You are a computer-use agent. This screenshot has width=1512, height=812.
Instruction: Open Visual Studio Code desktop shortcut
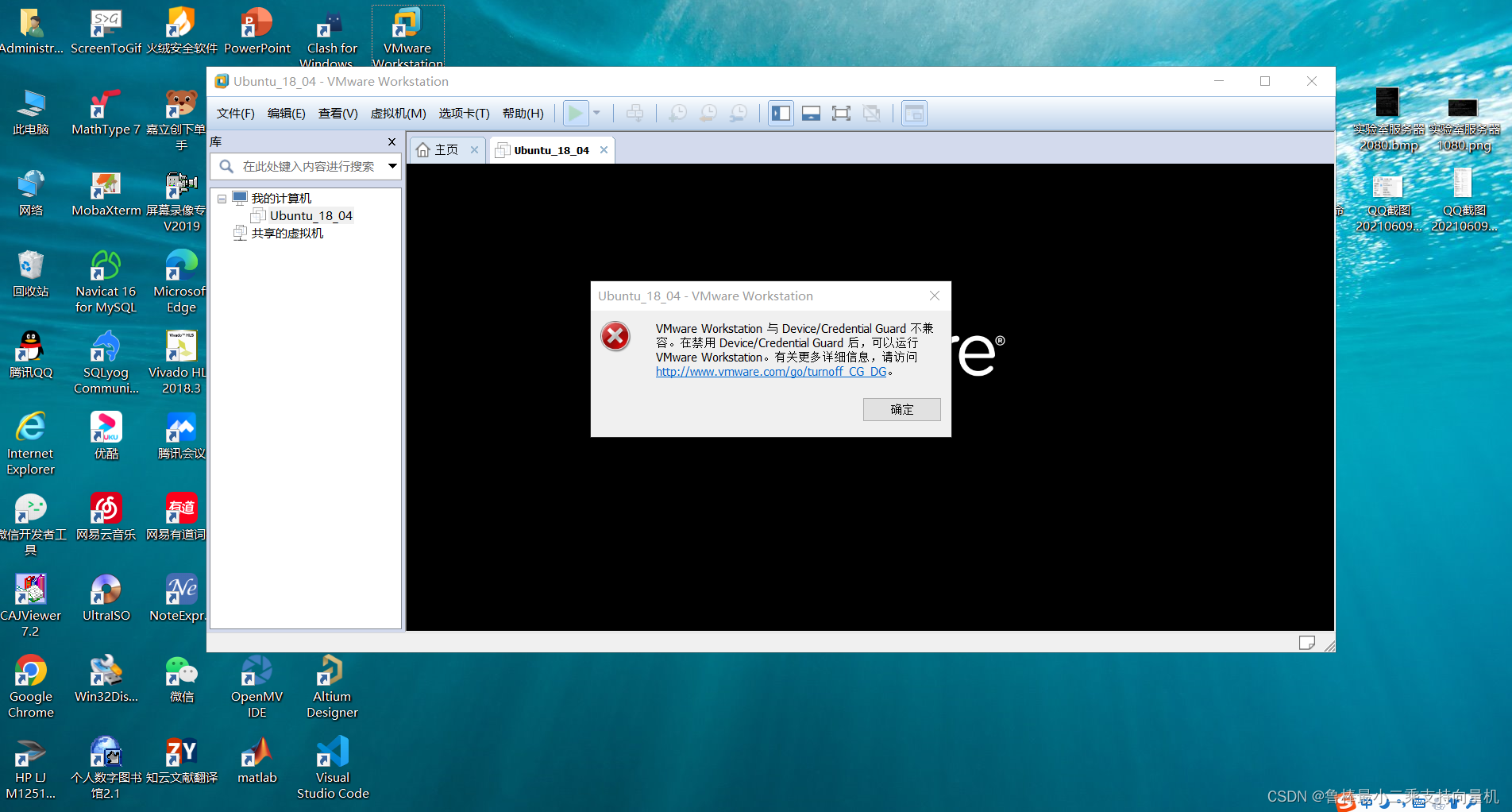[x=333, y=769]
